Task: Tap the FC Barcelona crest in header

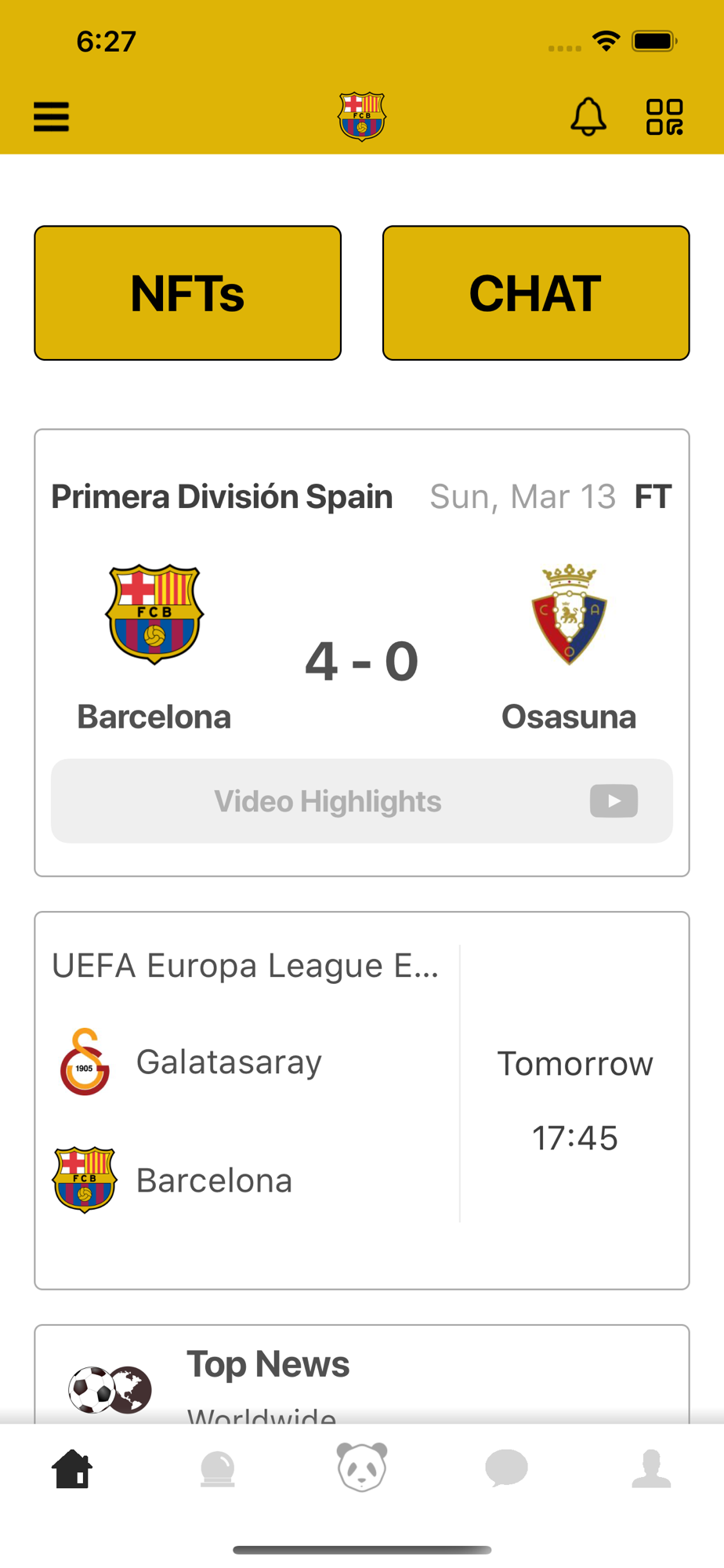Action: [362, 116]
